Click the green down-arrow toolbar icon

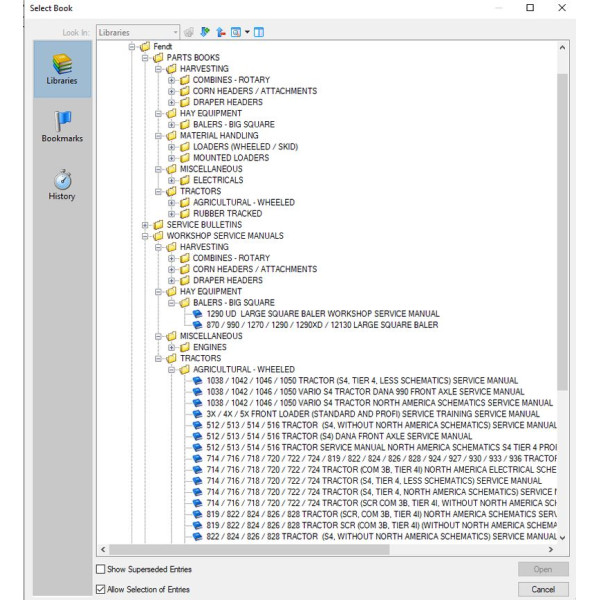tap(205, 32)
